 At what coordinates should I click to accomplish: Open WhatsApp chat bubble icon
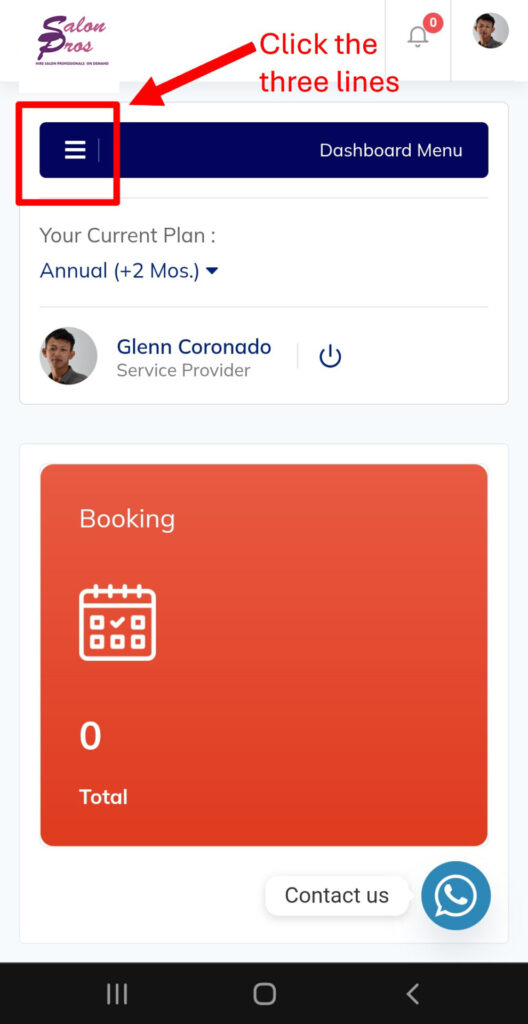pos(455,895)
